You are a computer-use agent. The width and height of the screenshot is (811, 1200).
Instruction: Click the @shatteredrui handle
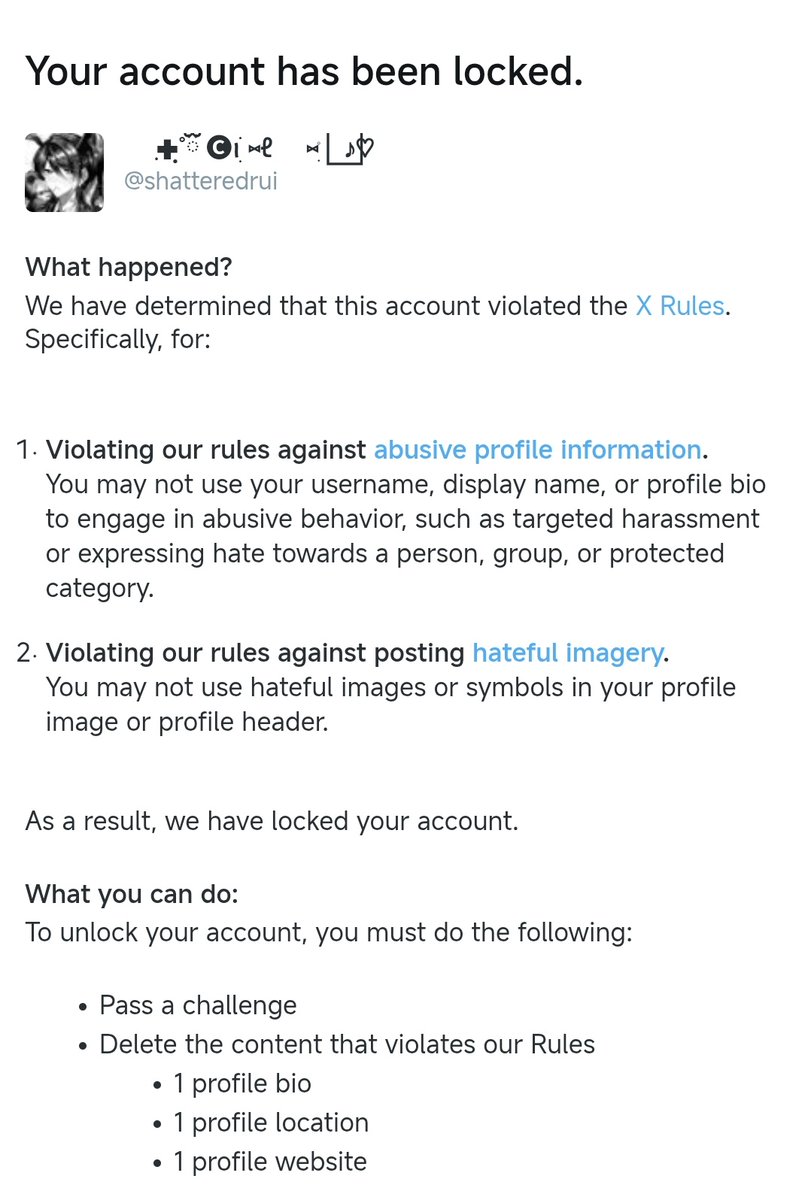(200, 181)
